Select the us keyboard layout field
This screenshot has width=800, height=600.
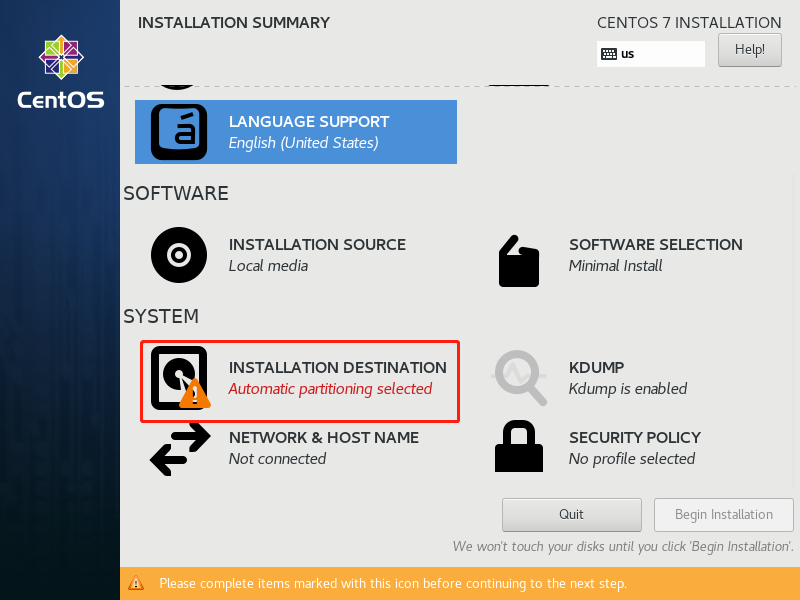pos(651,54)
